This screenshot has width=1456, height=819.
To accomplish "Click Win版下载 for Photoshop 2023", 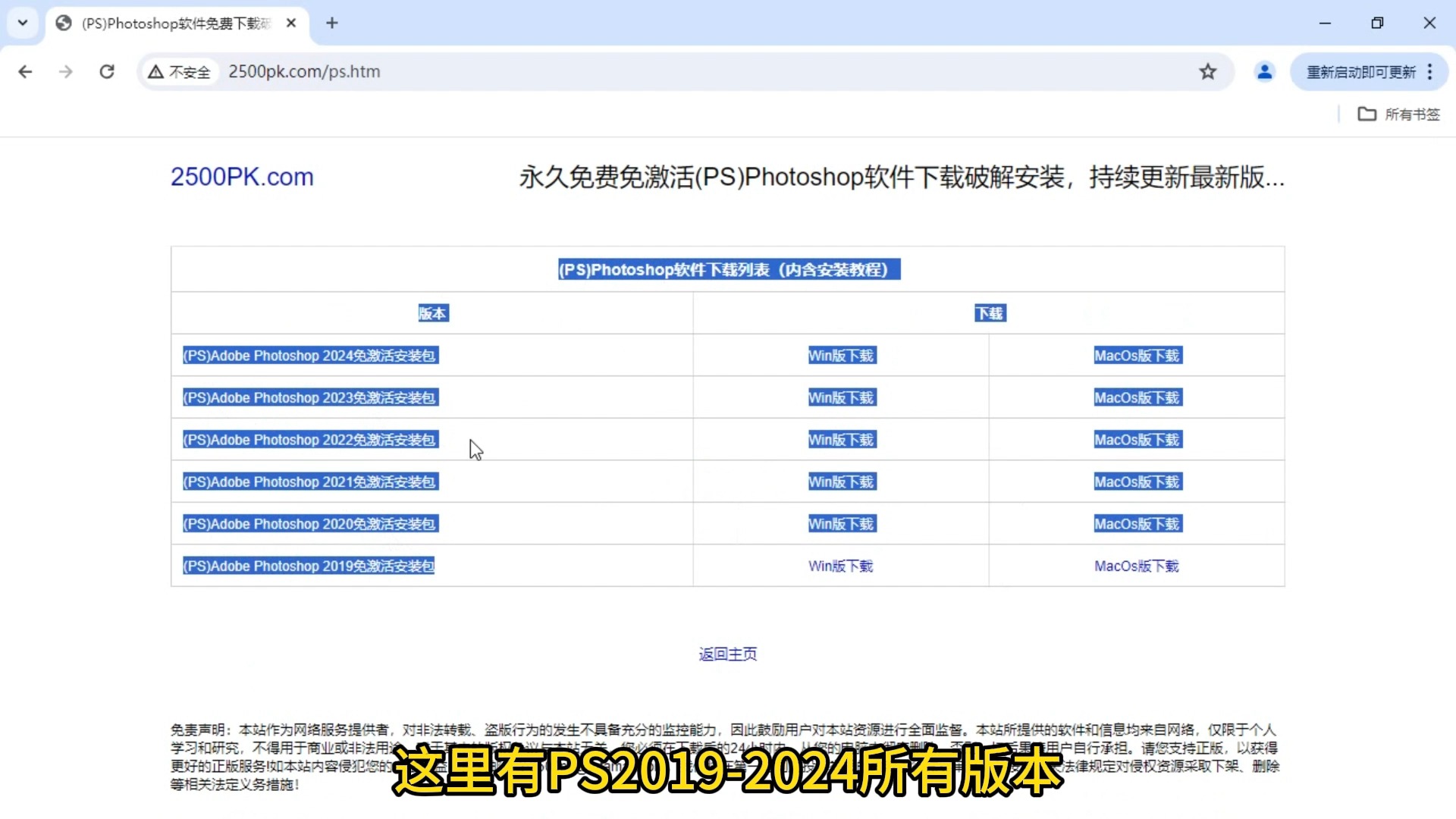I will click(842, 397).
